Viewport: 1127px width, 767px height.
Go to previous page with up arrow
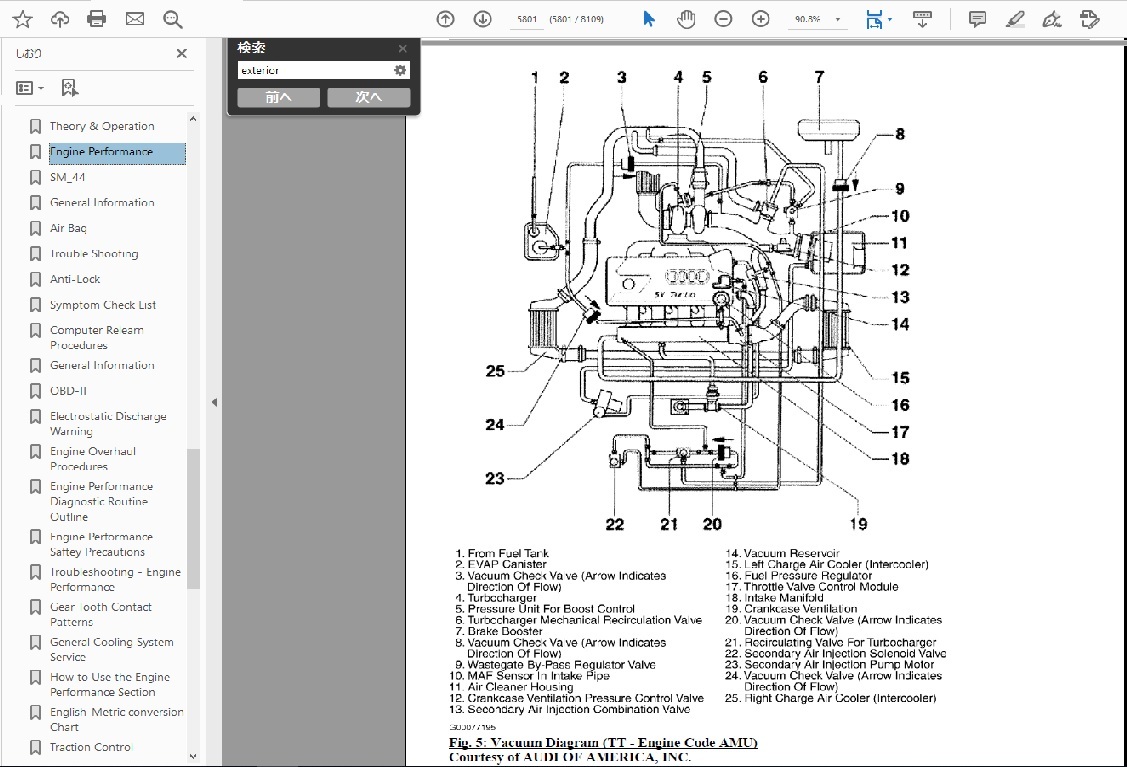[x=446, y=19]
